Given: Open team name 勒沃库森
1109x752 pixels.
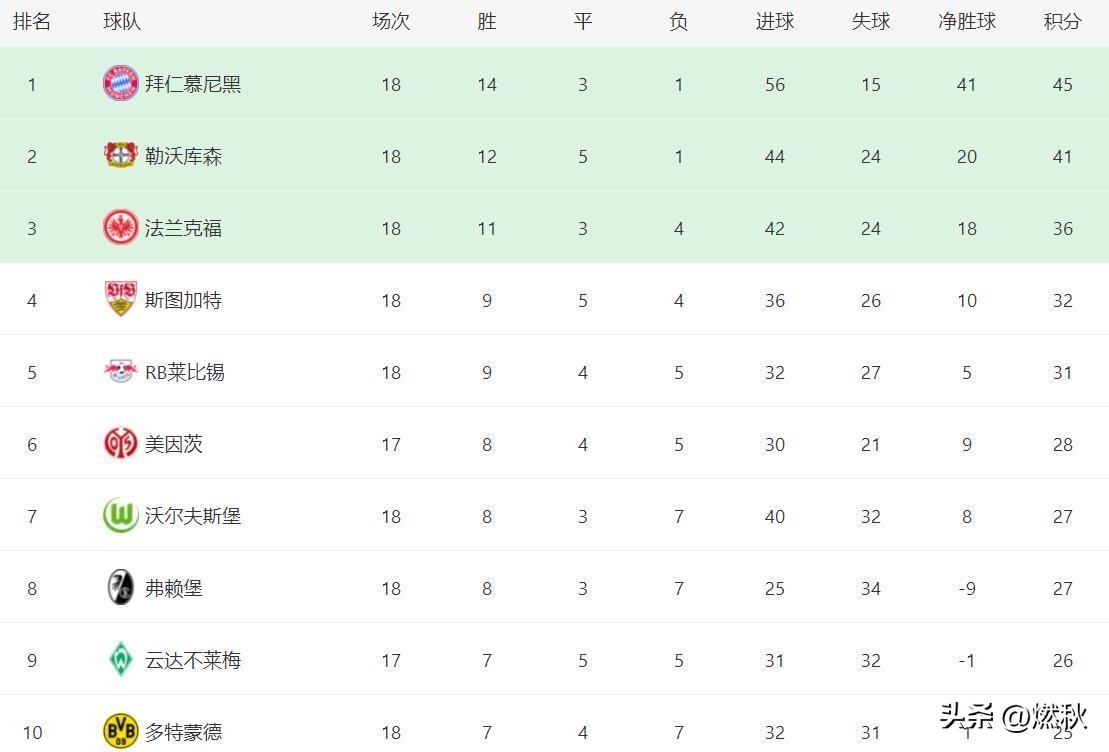Looking at the screenshot, I should tap(184, 156).
